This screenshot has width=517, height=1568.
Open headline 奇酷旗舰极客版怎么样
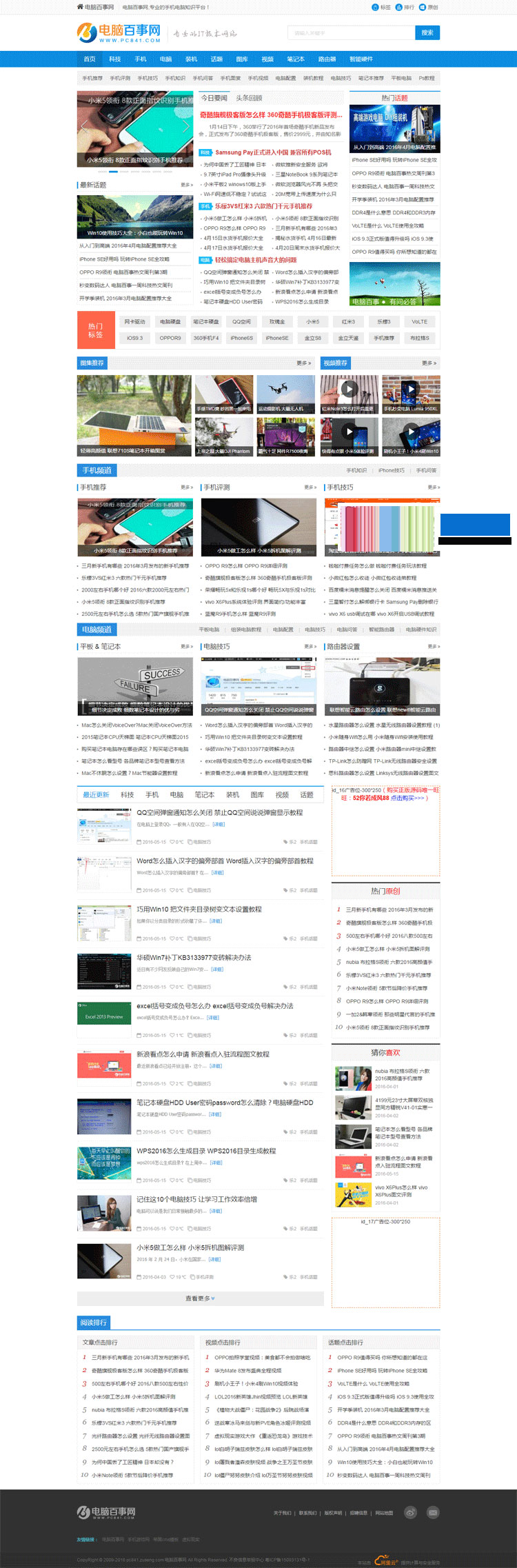point(272,114)
